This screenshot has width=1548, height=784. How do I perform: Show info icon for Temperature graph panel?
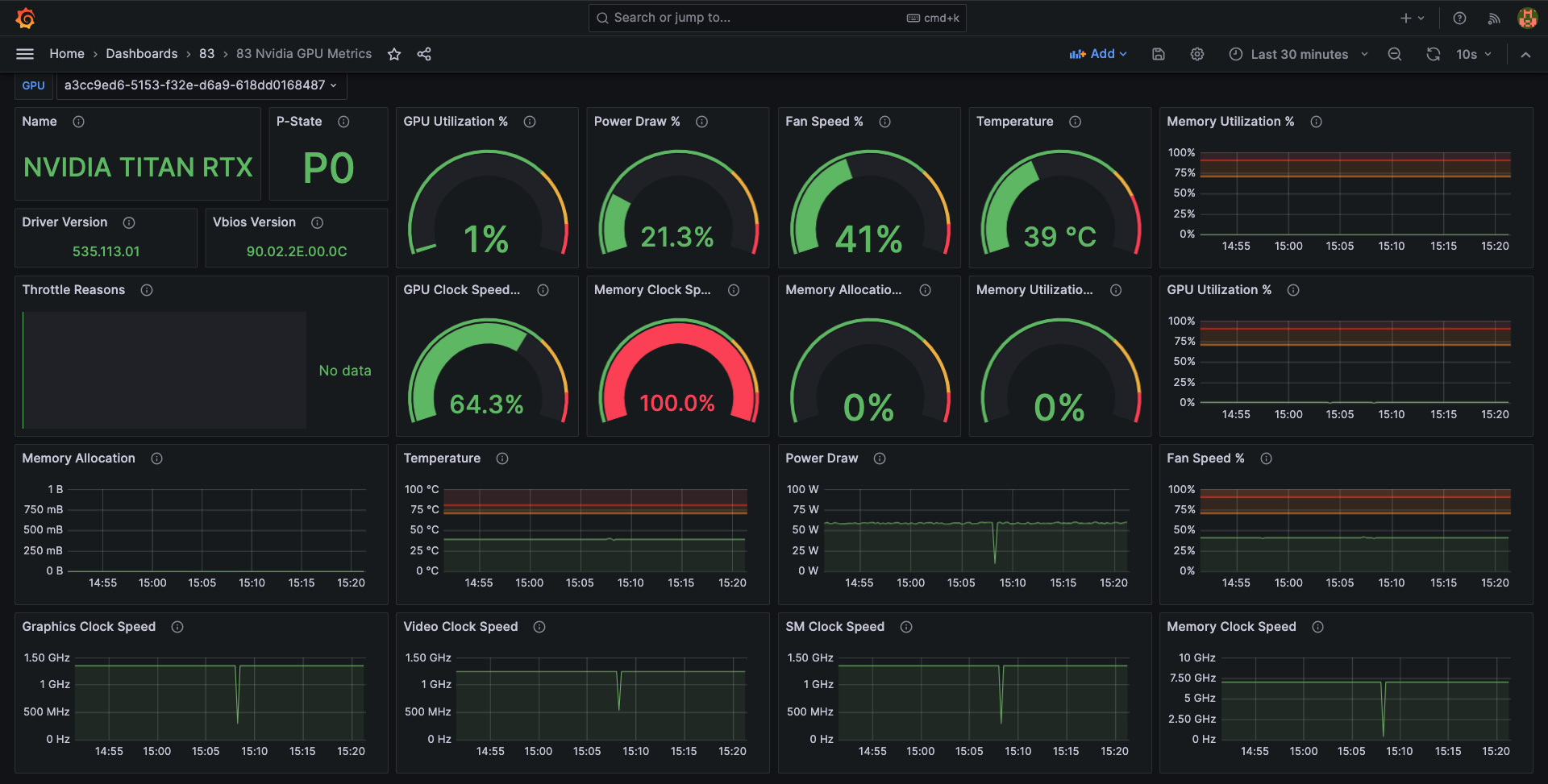tap(502, 458)
